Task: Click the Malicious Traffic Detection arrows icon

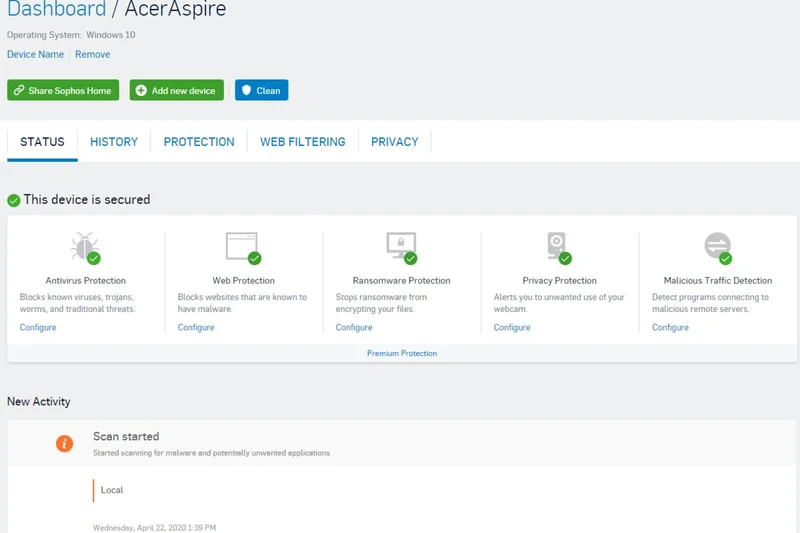Action: coord(718,247)
